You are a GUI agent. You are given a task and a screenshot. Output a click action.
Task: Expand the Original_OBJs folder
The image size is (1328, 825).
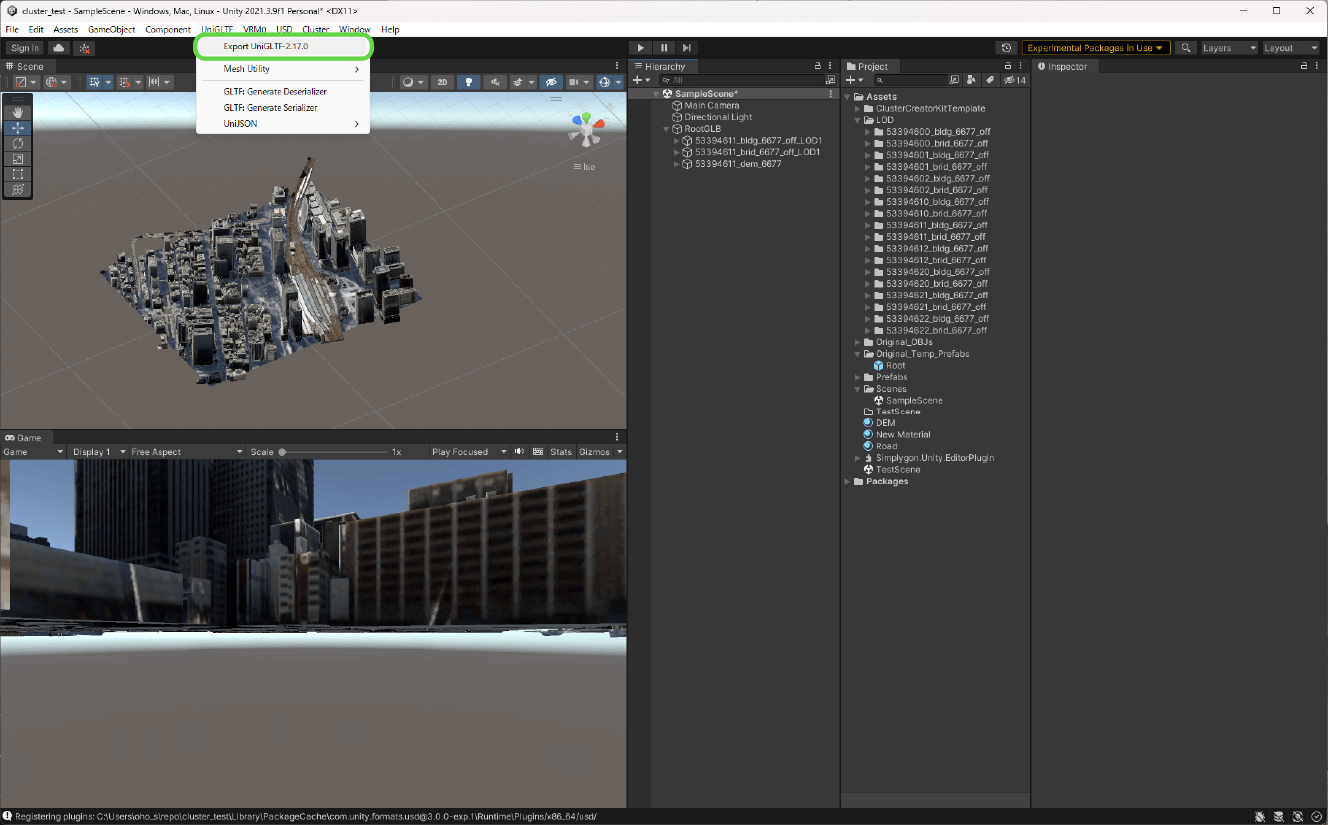point(858,342)
